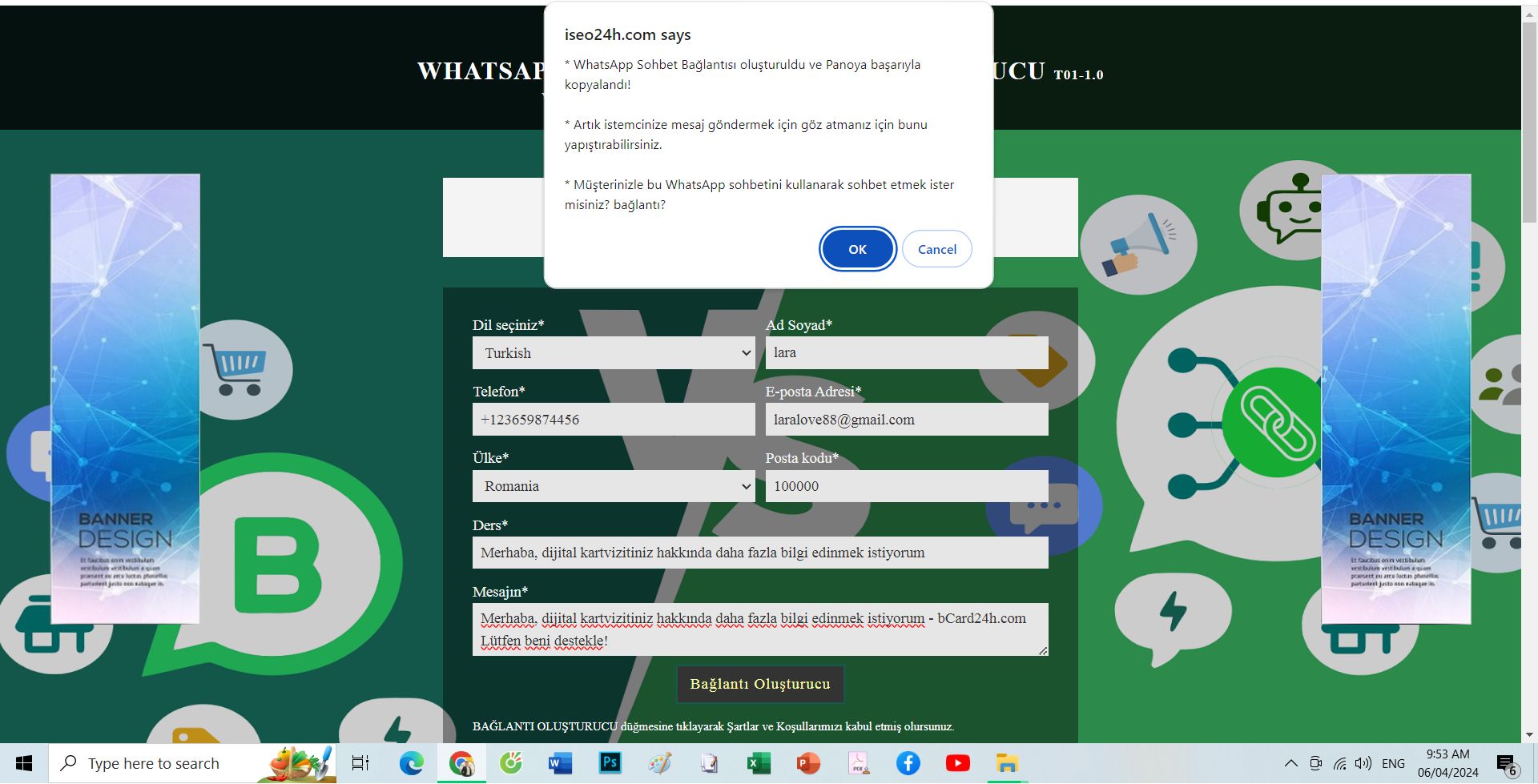Click the Telefon phone number field
This screenshot has width=1538, height=784.
tap(614, 420)
